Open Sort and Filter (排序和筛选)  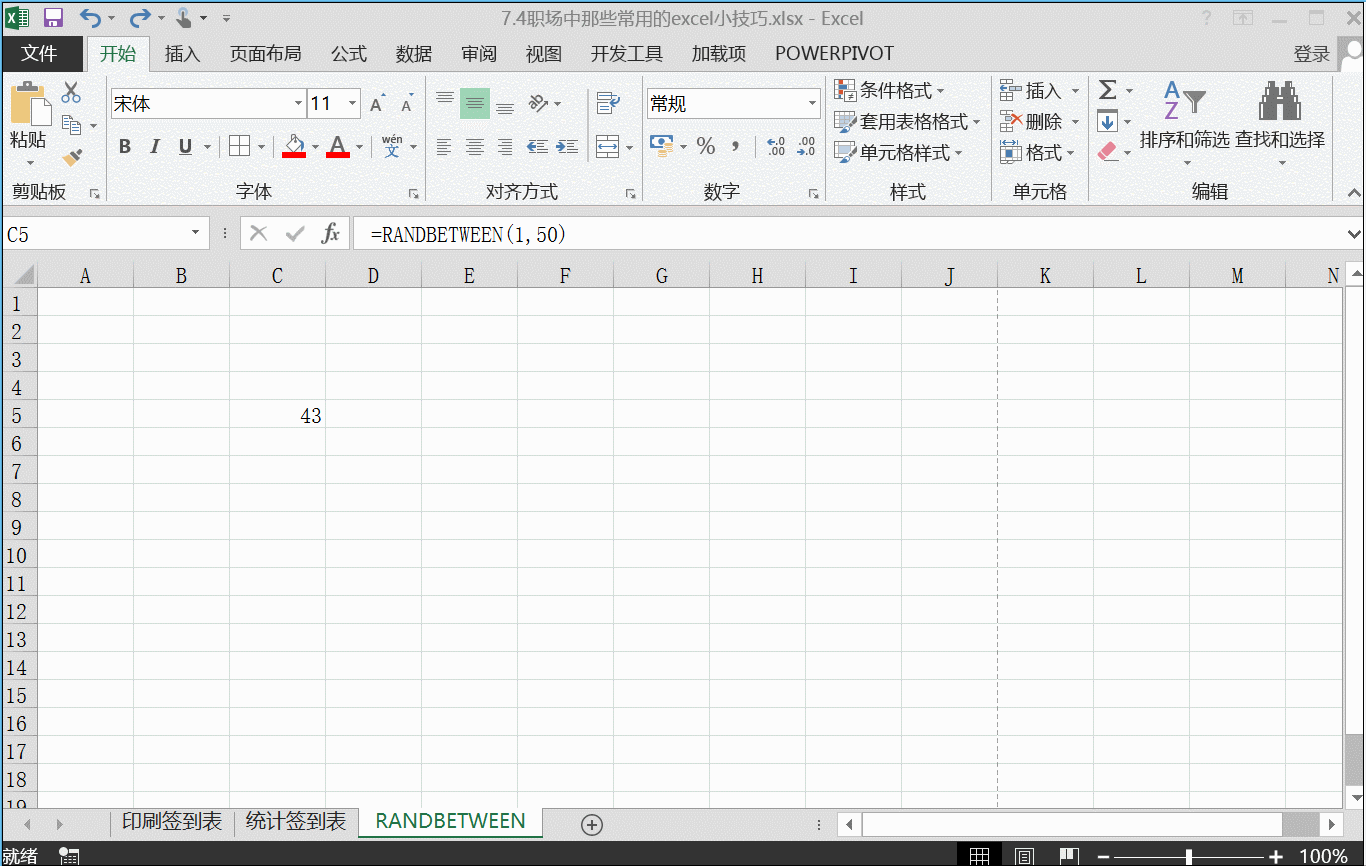tap(1185, 123)
